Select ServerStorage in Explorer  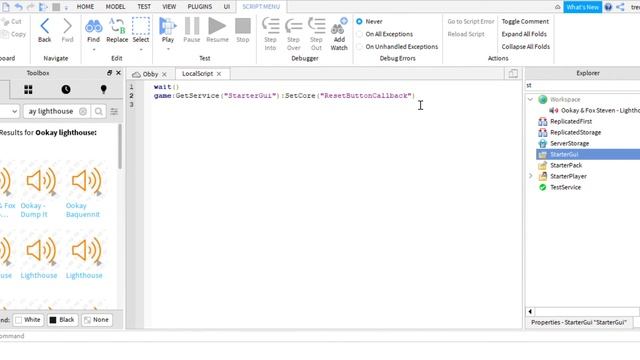(x=569, y=143)
